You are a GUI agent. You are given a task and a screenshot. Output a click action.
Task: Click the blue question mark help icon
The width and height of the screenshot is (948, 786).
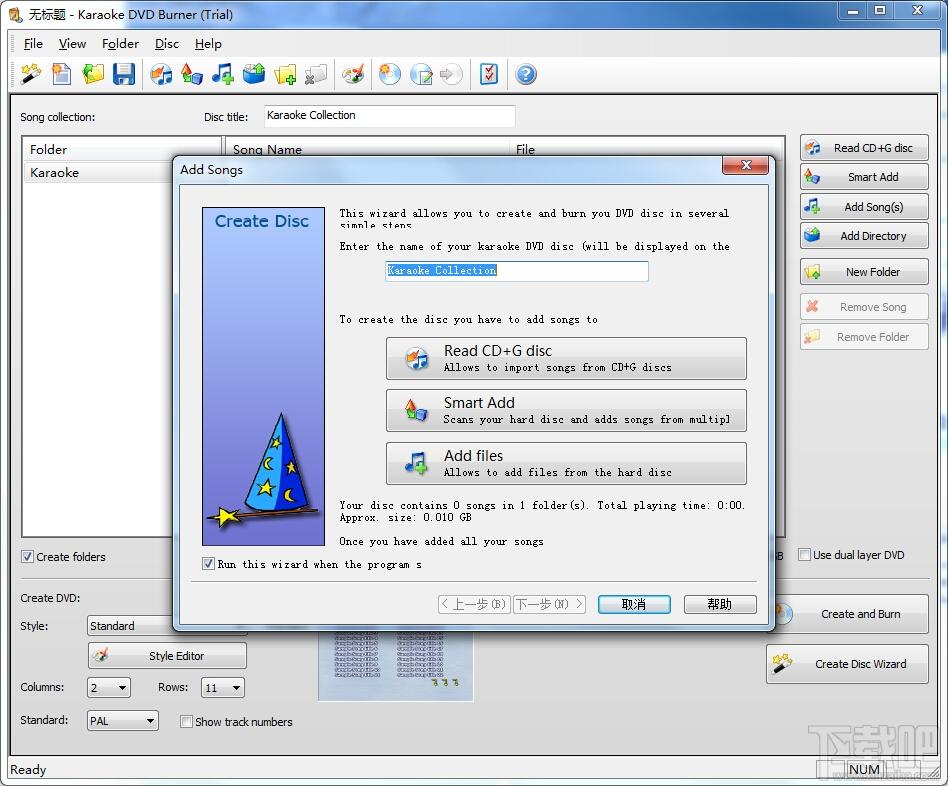pyautogui.click(x=526, y=74)
